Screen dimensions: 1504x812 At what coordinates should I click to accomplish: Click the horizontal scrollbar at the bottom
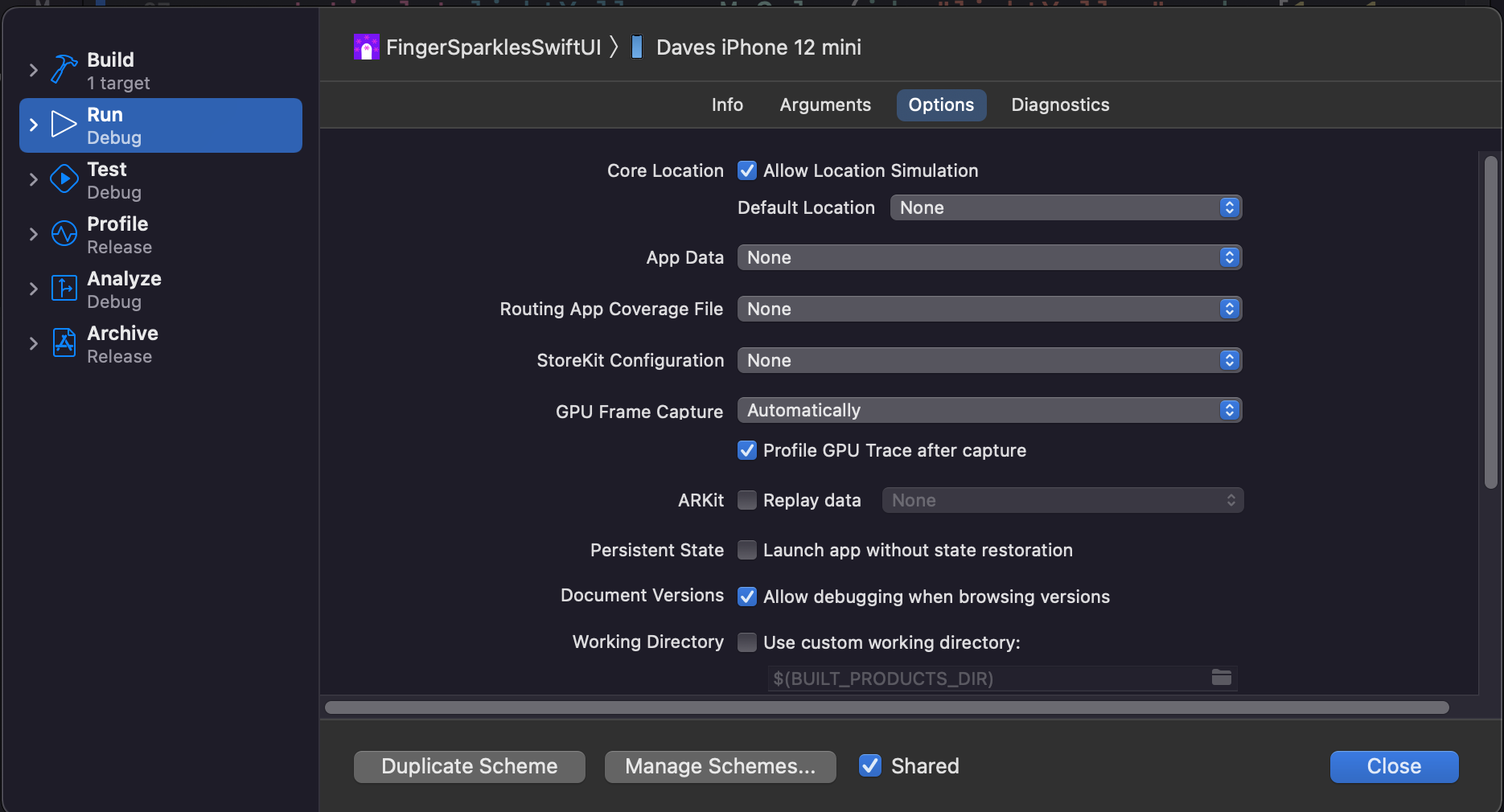(x=886, y=707)
